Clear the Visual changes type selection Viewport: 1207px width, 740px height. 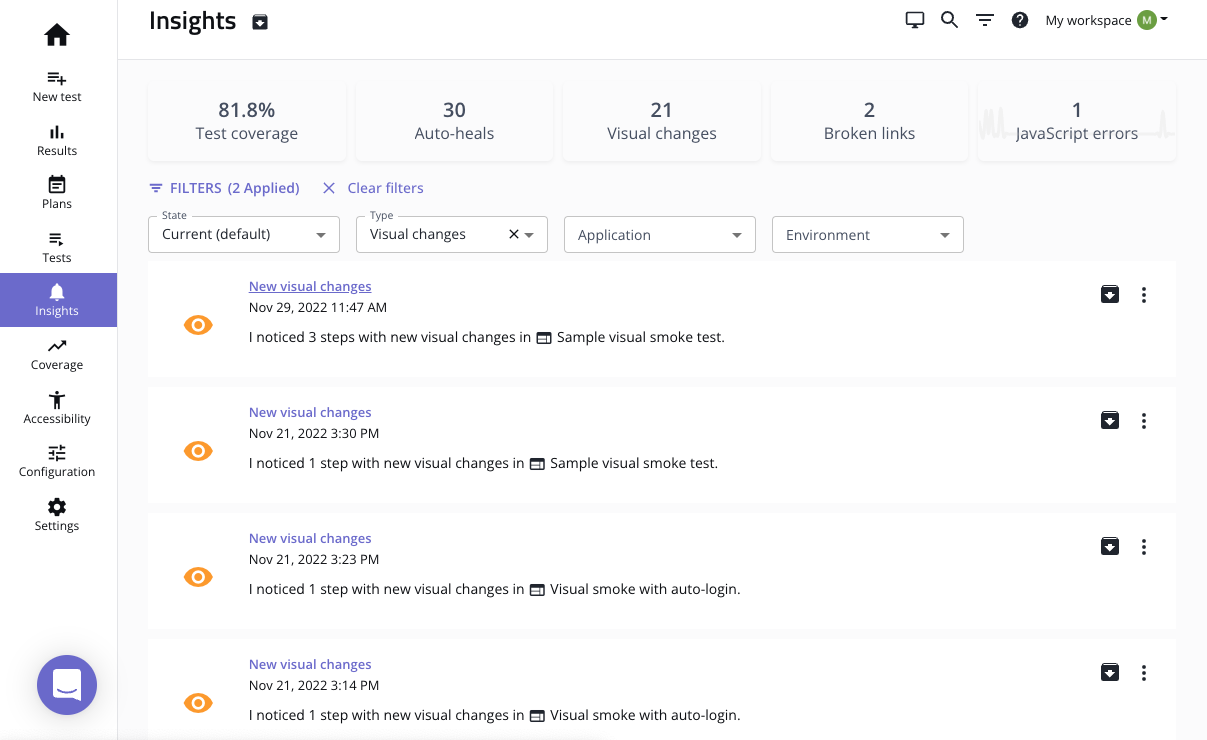tap(514, 234)
